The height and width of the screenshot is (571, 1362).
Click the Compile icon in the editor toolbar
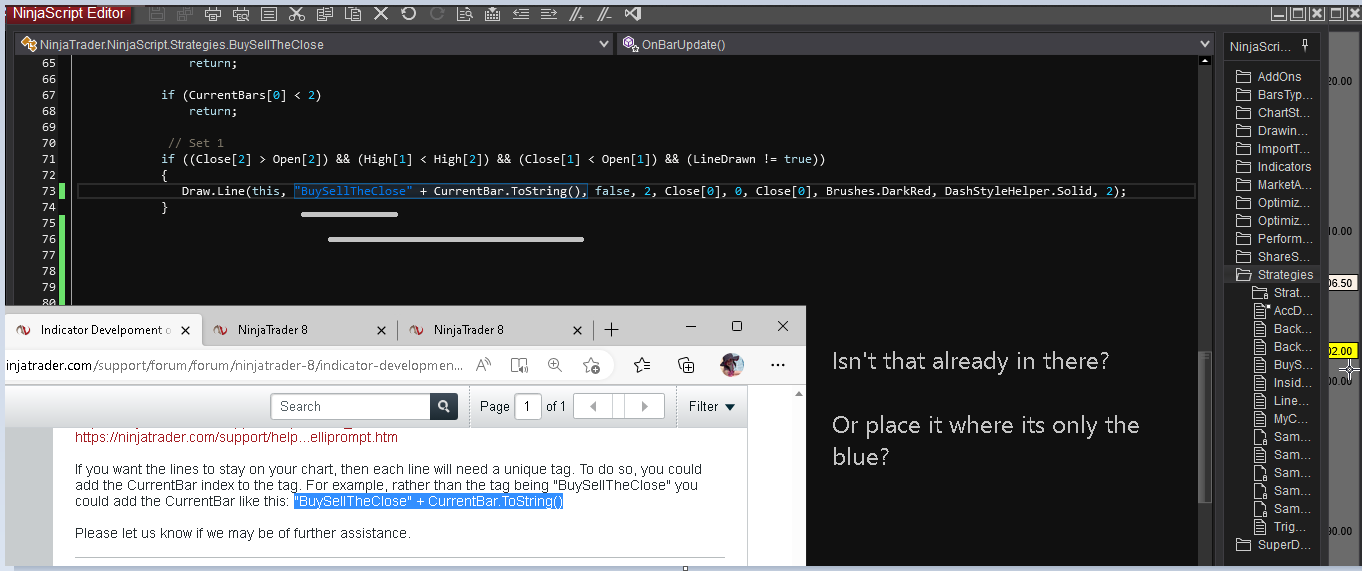[493, 14]
